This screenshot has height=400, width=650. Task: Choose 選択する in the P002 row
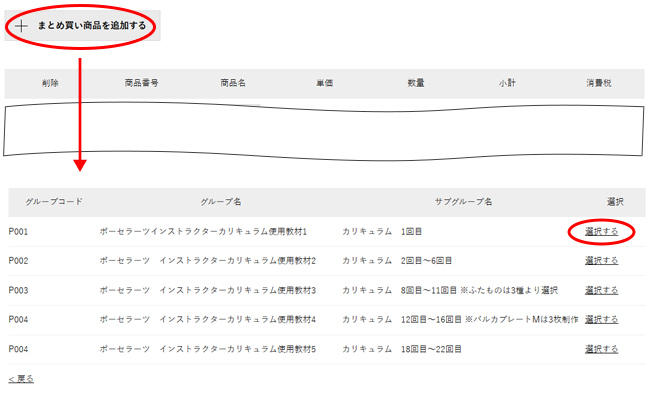[601, 260]
